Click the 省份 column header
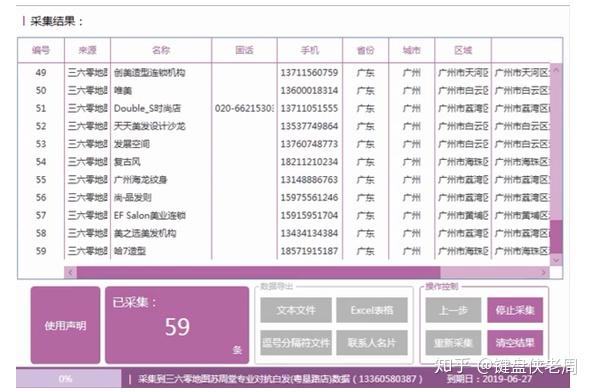The width and height of the screenshot is (594, 392). coord(366,50)
